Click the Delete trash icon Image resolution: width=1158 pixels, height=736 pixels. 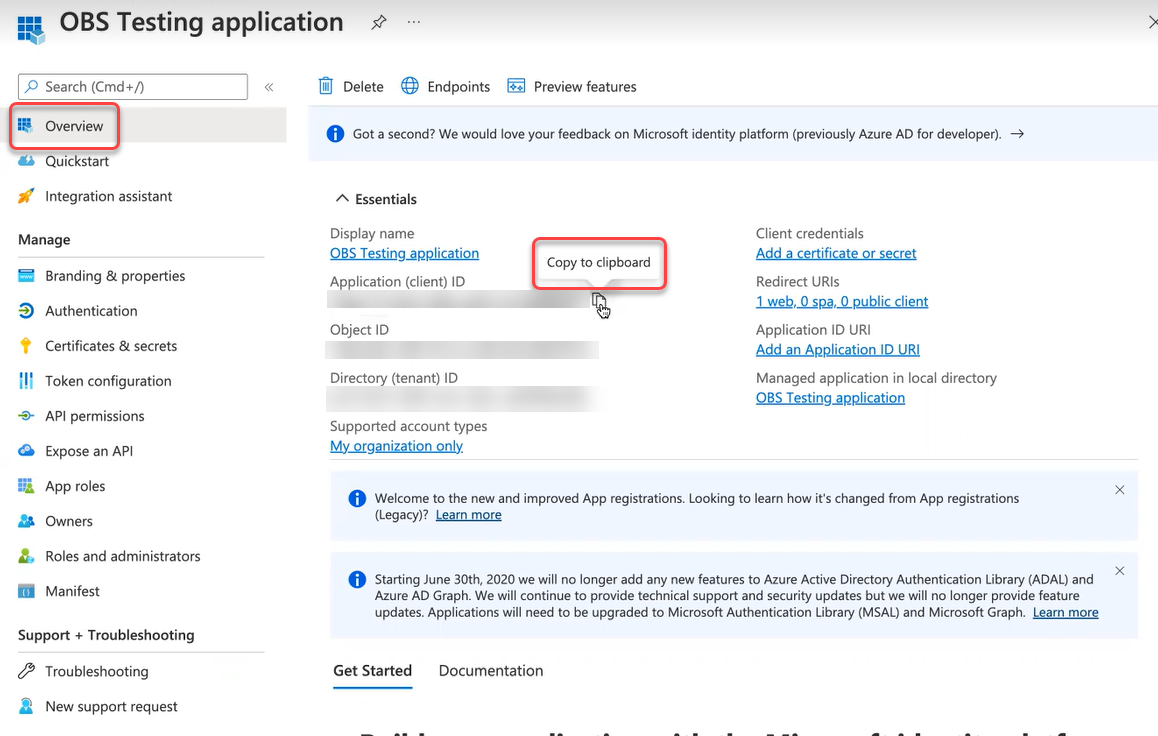(326, 86)
